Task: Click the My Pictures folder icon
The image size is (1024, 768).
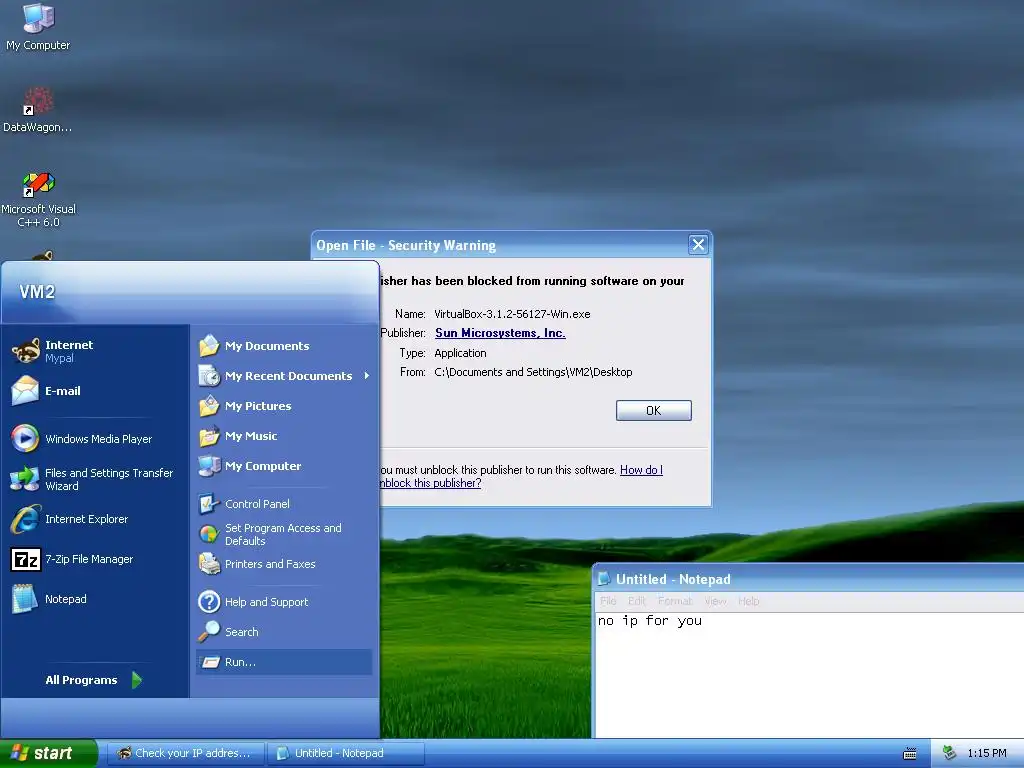Action: tap(209, 406)
